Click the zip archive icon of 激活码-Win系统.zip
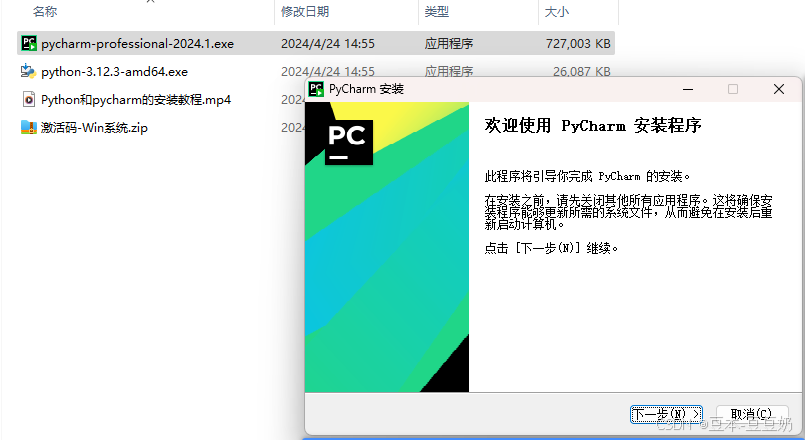The width and height of the screenshot is (805, 440). coord(29,127)
